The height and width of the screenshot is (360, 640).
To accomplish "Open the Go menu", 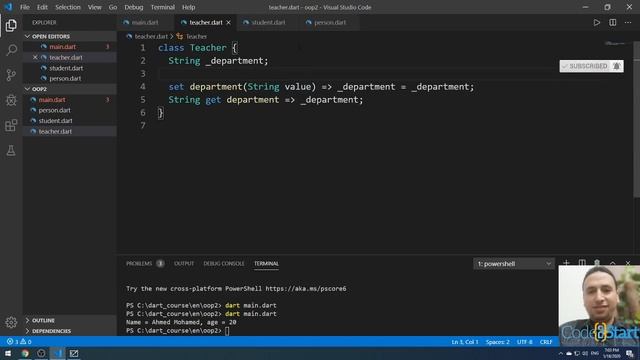I will coord(113,7).
